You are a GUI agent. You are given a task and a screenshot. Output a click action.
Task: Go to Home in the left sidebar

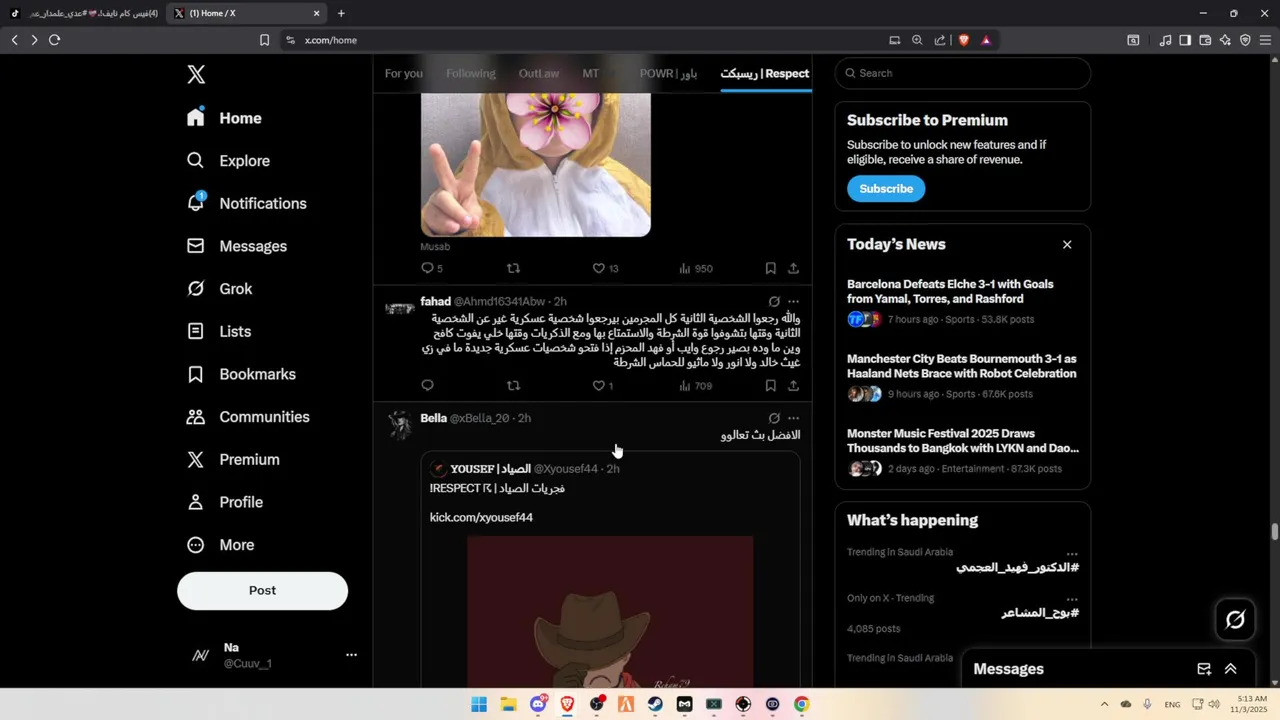pos(224,118)
